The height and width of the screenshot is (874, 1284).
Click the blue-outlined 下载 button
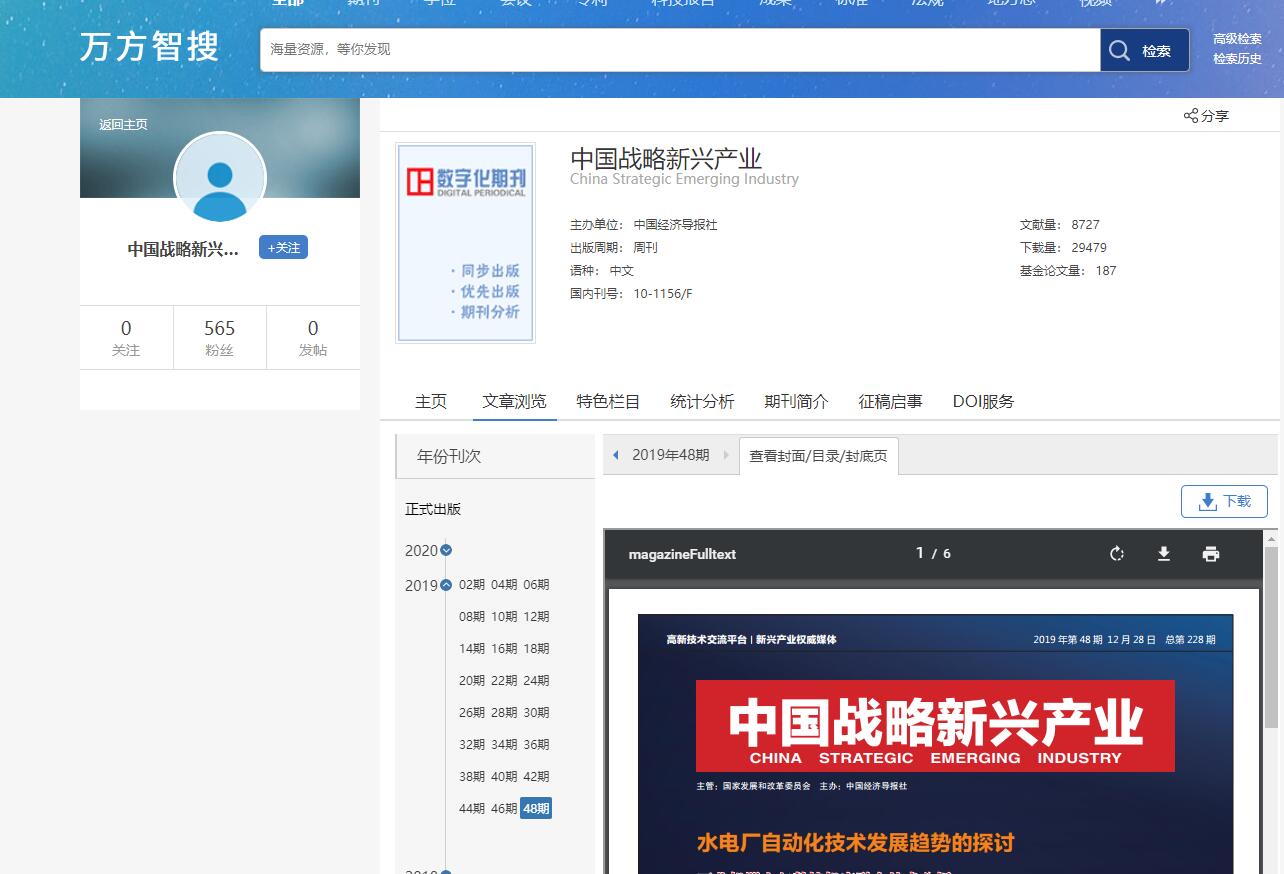tap(1224, 501)
